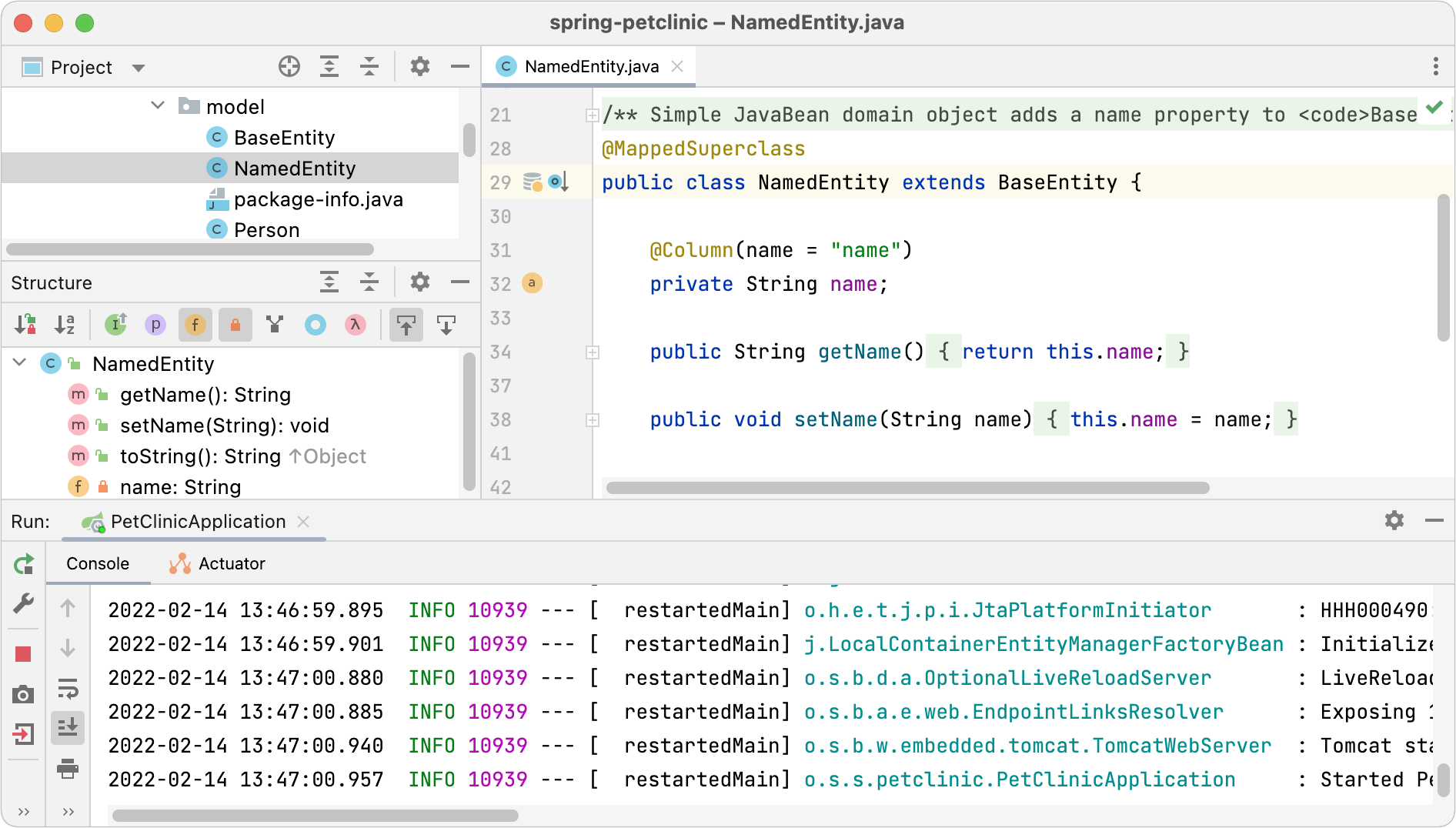Viewport: 1456px width, 828px height.
Task: Close the NamedEntity.java tab
Action: pos(677,67)
